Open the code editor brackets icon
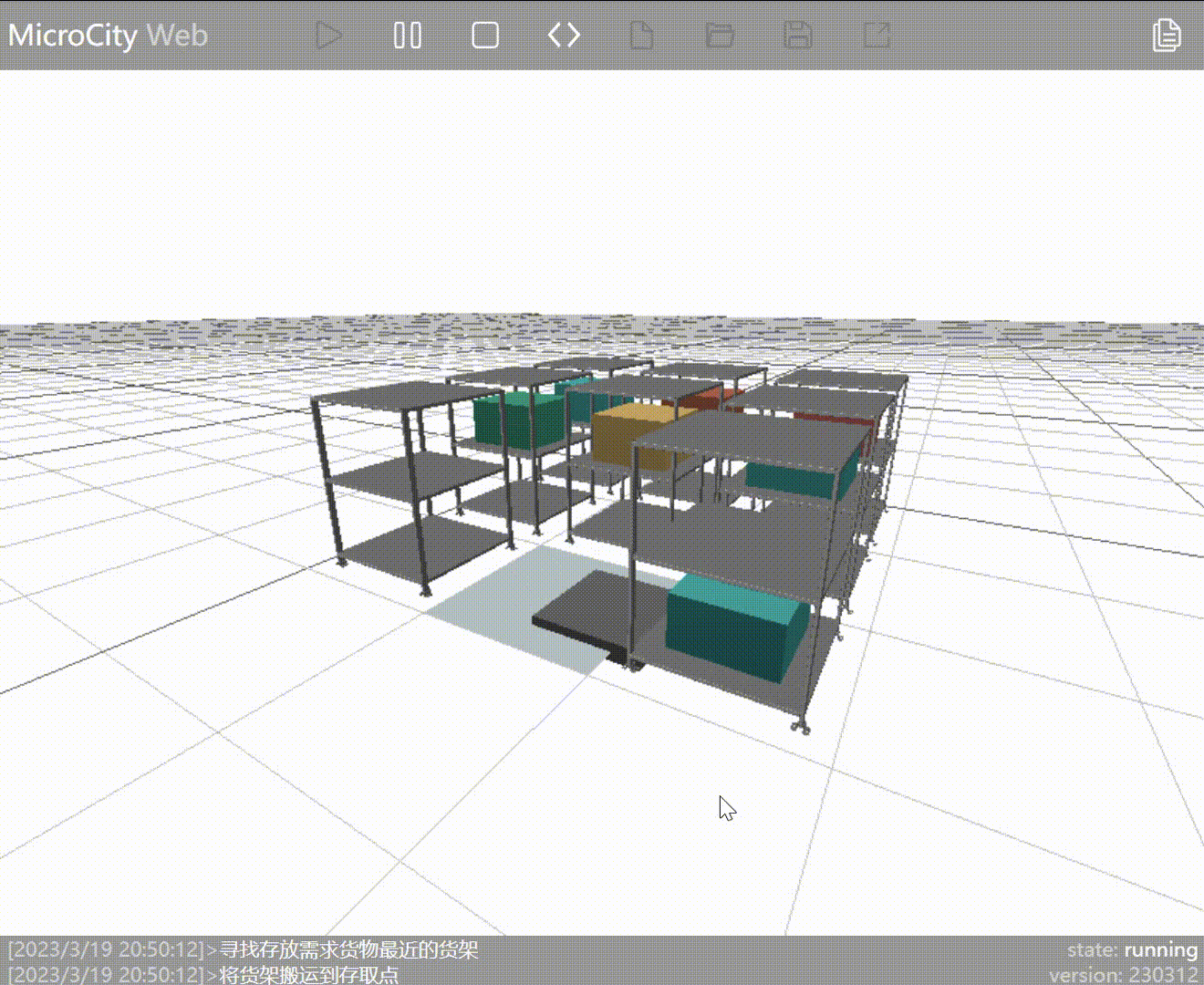 click(x=564, y=36)
